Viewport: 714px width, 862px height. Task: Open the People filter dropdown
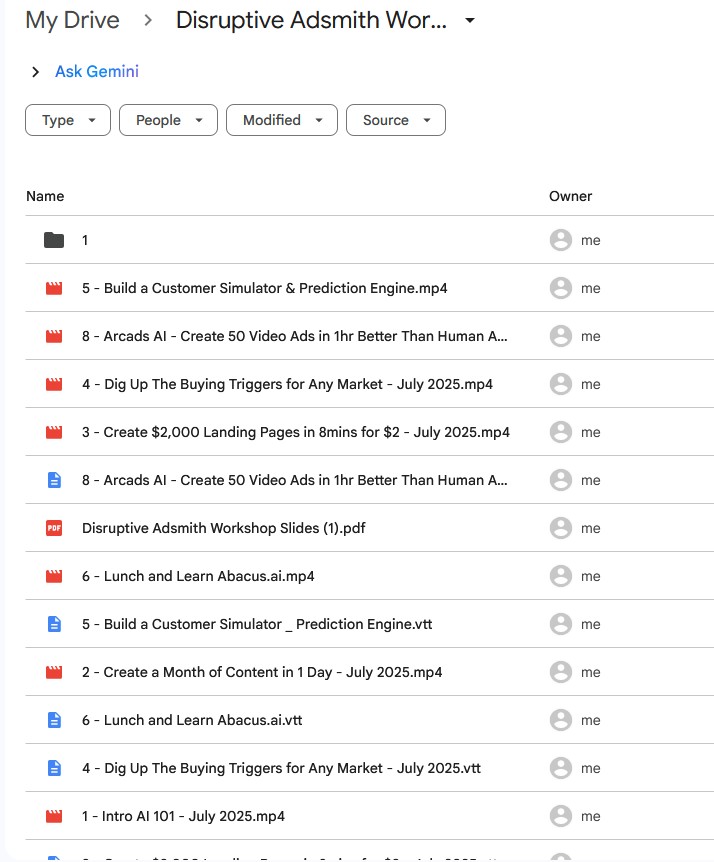point(168,120)
